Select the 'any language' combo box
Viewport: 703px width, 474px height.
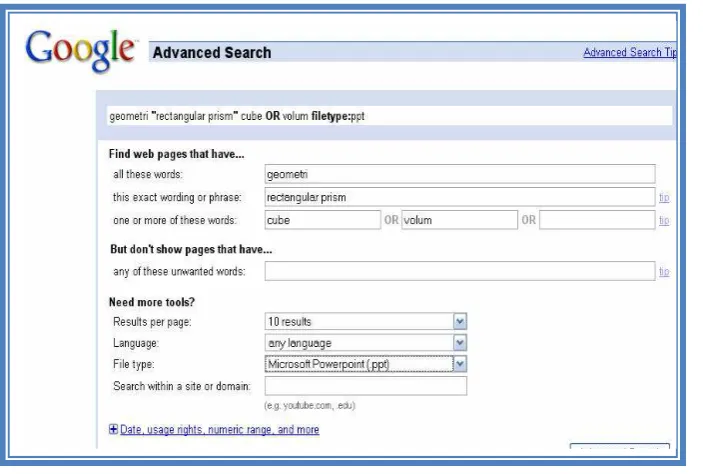pyautogui.click(x=365, y=343)
